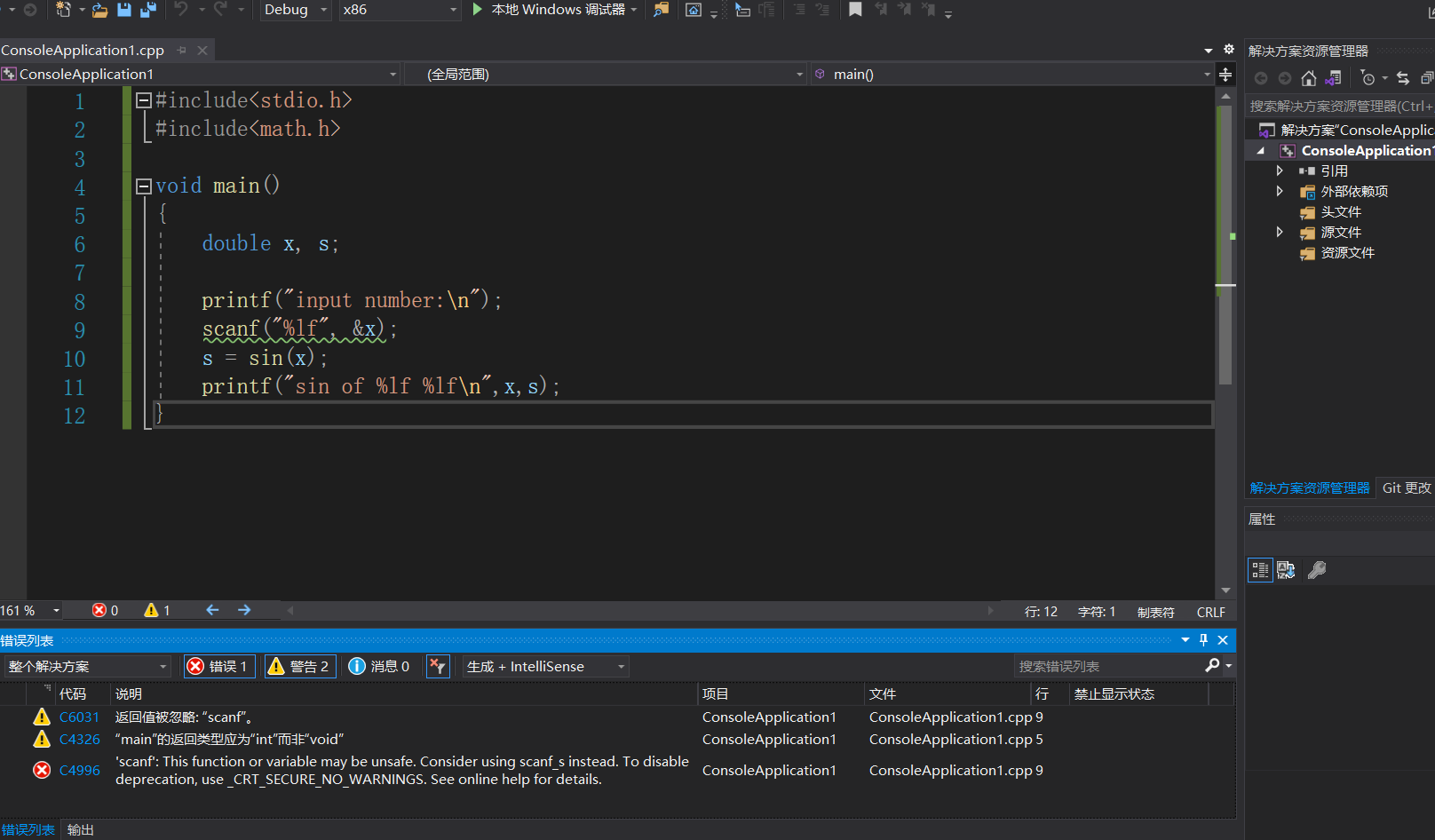Image resolution: width=1435 pixels, height=840 pixels.
Task: Expand the 源文件 tree node
Action: [x=1280, y=232]
